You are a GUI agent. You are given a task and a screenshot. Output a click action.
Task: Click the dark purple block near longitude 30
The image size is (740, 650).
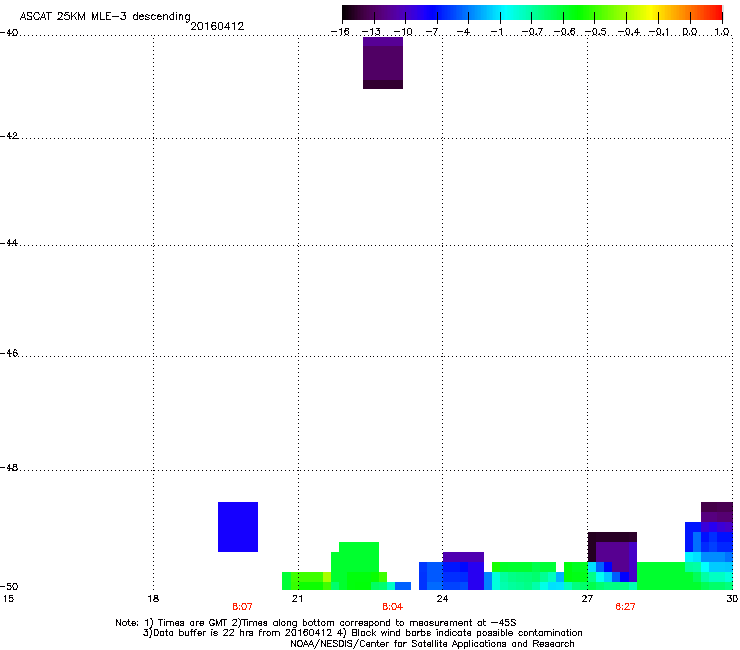tap(717, 512)
